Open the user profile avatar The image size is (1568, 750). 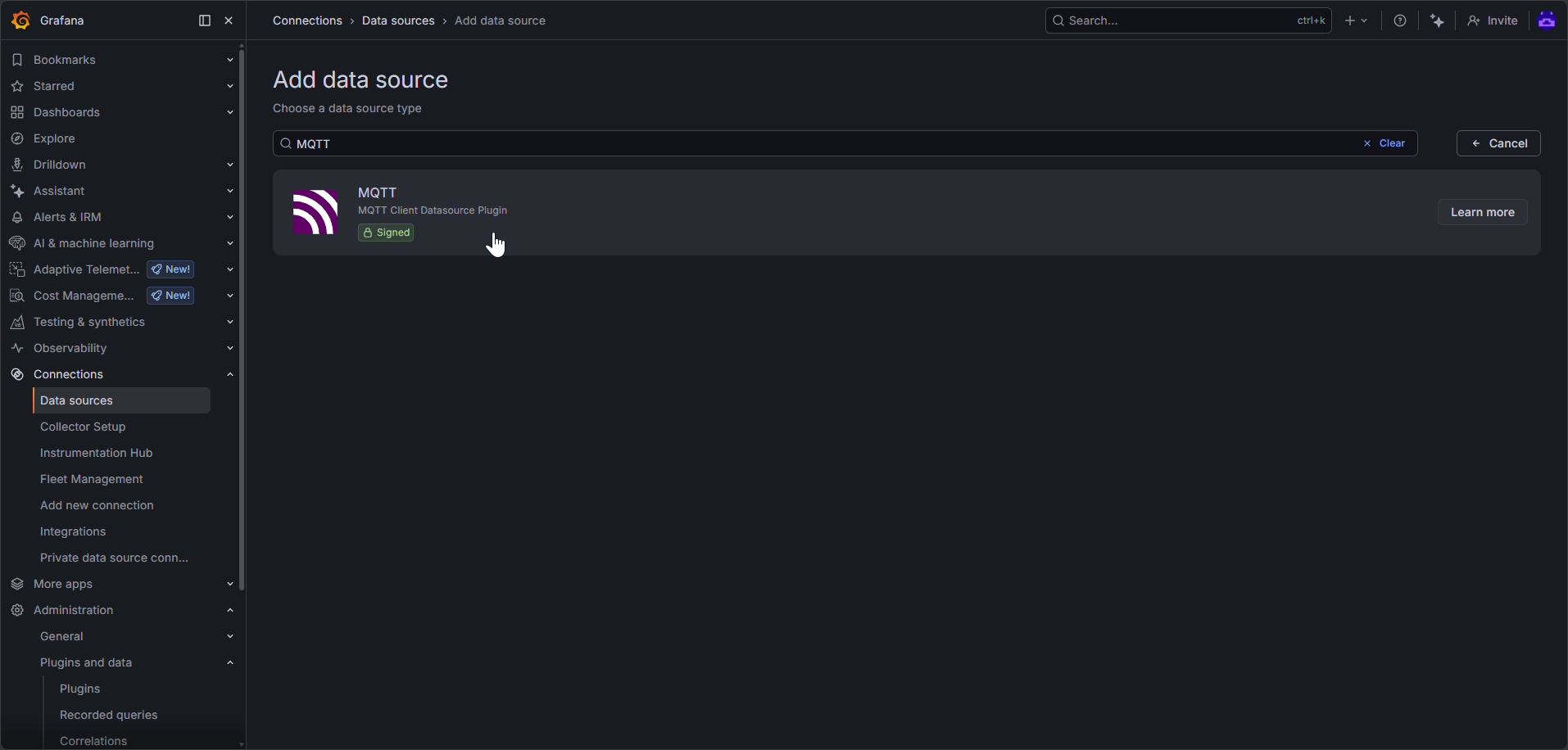pyautogui.click(x=1547, y=20)
